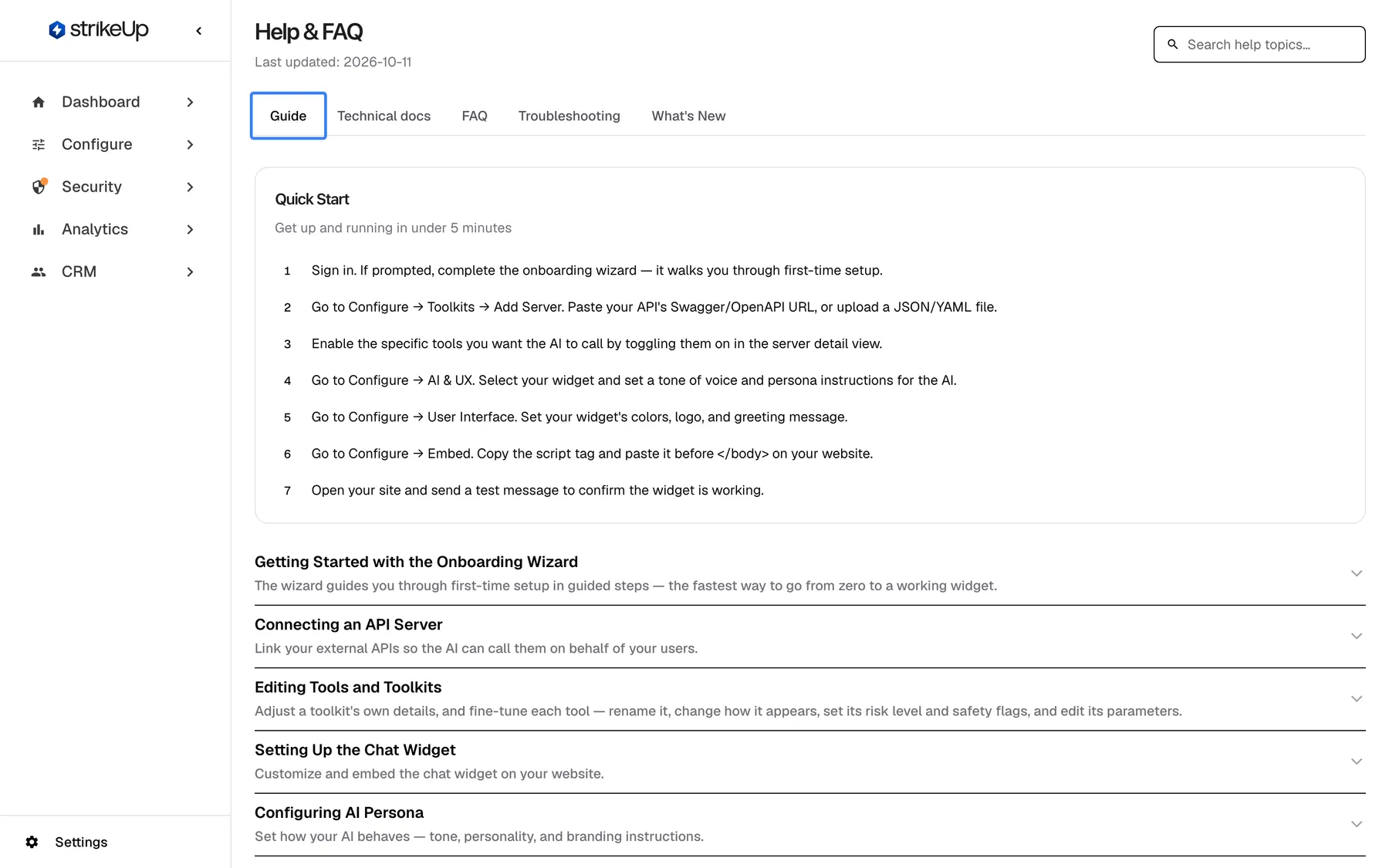Expand the Configure submenu chevron

pyautogui.click(x=190, y=144)
